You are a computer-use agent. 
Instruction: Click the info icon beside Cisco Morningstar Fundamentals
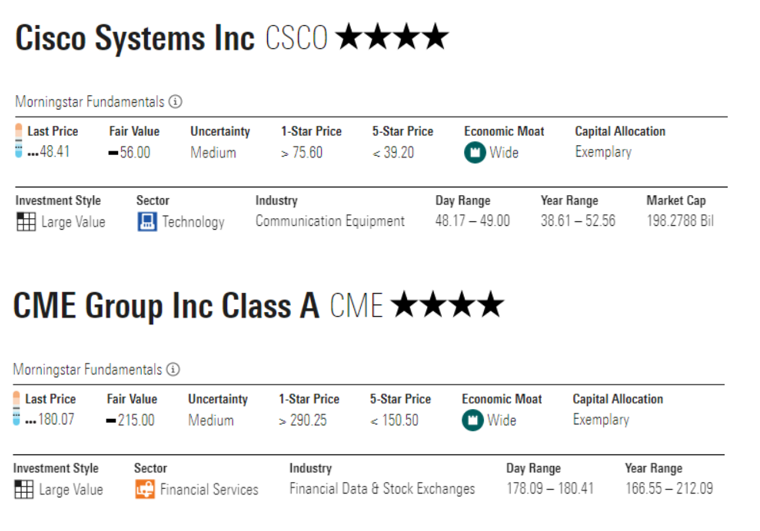(176, 102)
